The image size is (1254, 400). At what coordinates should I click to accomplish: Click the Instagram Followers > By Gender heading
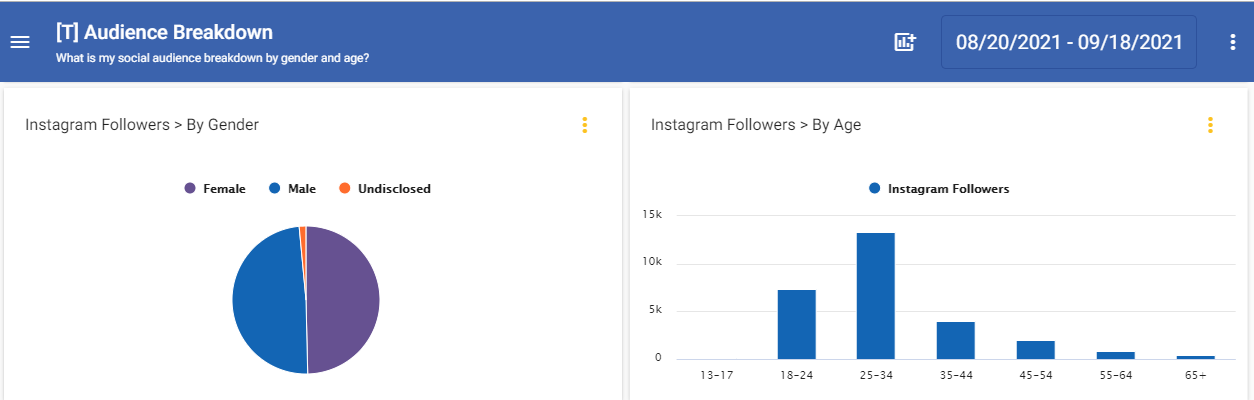pos(142,125)
